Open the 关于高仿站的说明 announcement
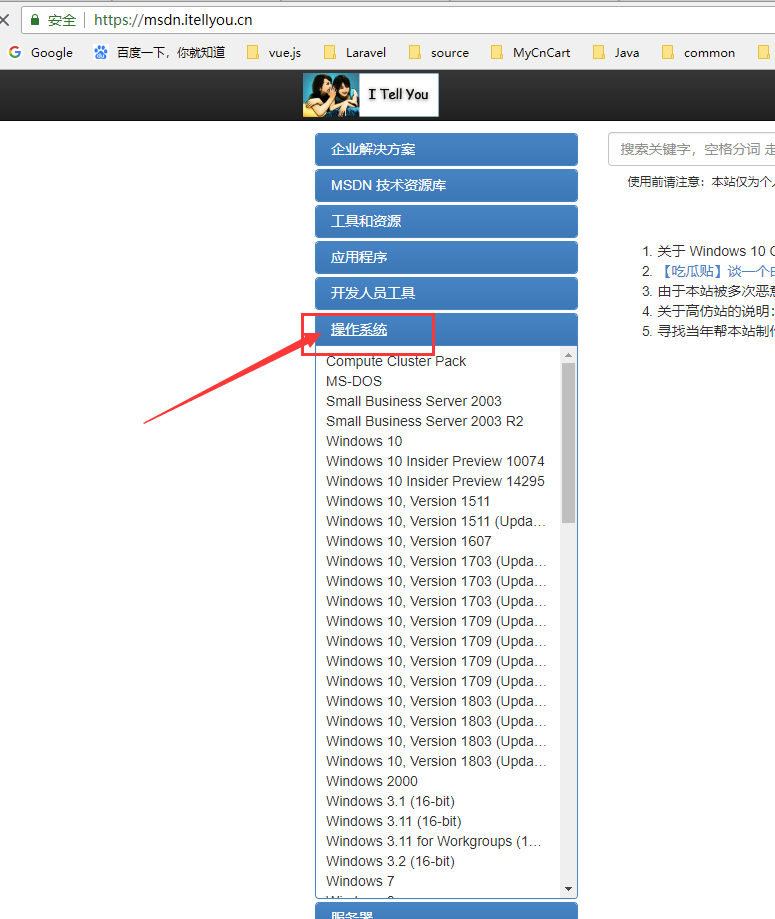The width and height of the screenshot is (775, 919). click(716, 311)
